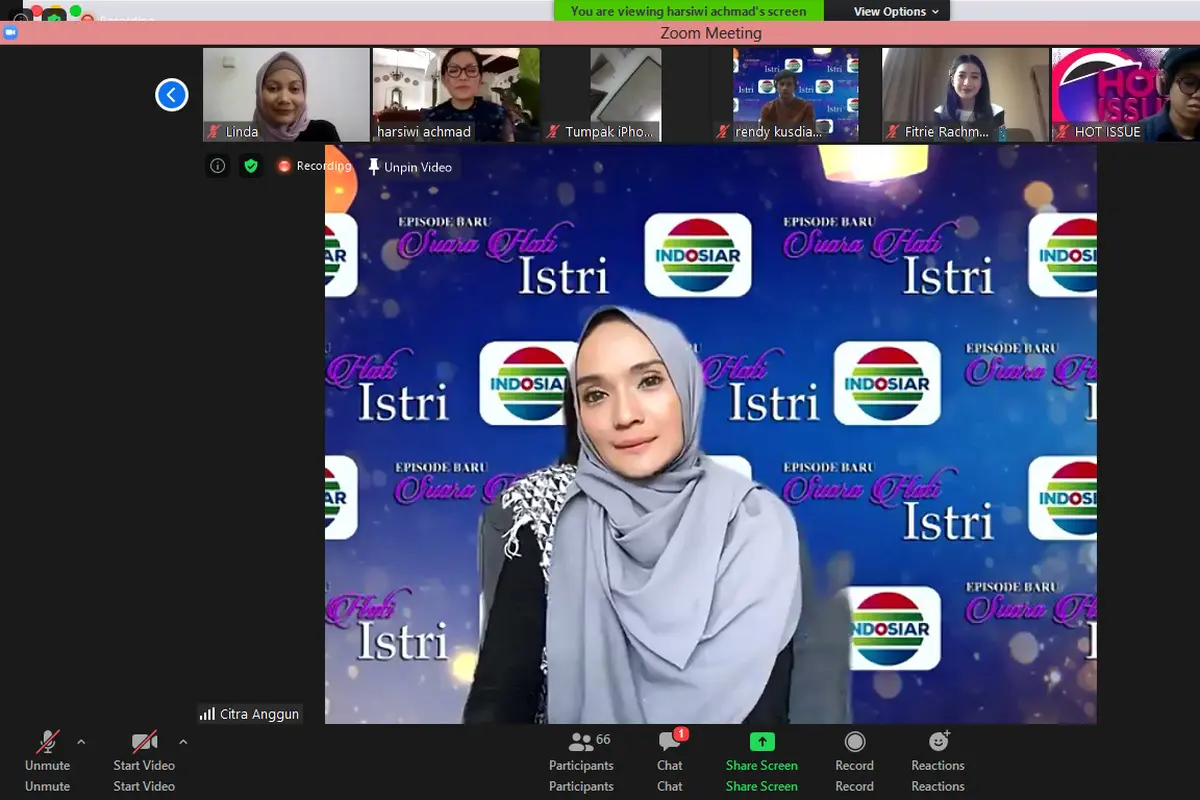
Task: Select rendy kusdia video thumbnail
Action: click(796, 95)
